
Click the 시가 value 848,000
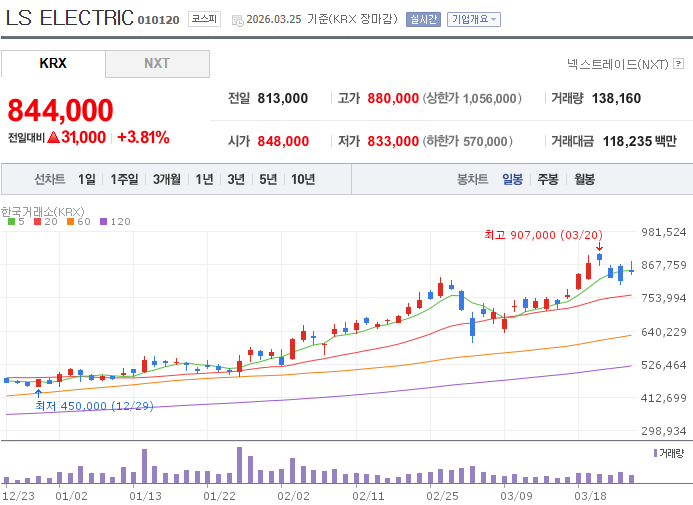(283, 141)
